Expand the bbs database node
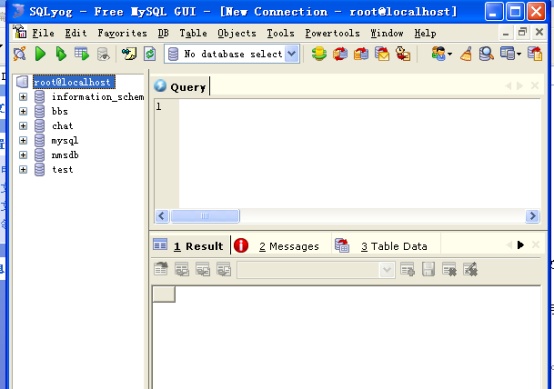 pos(23,111)
